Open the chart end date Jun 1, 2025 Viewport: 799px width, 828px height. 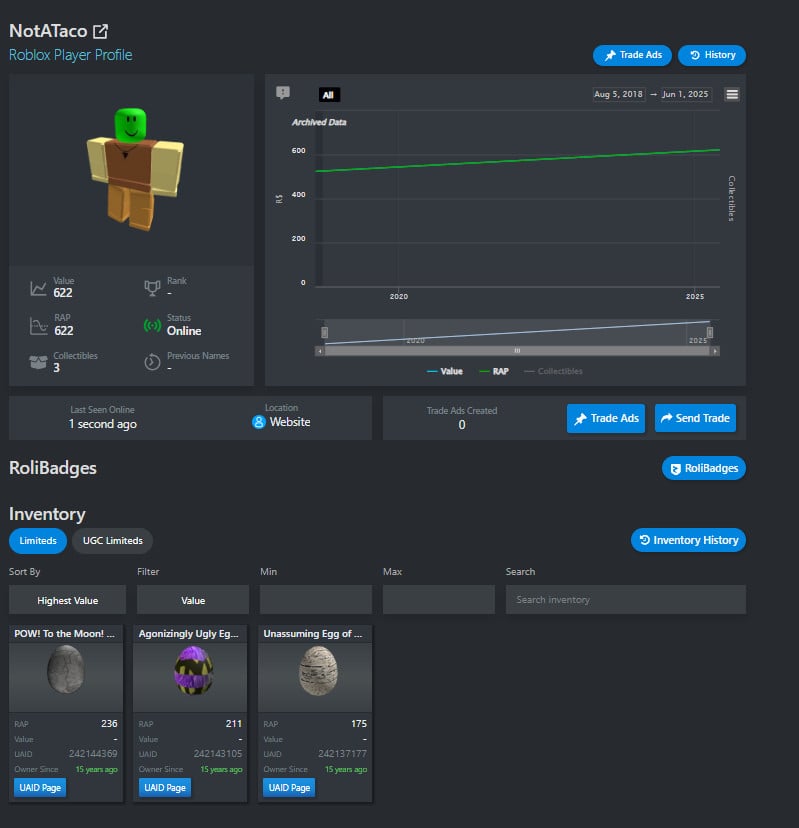685,94
